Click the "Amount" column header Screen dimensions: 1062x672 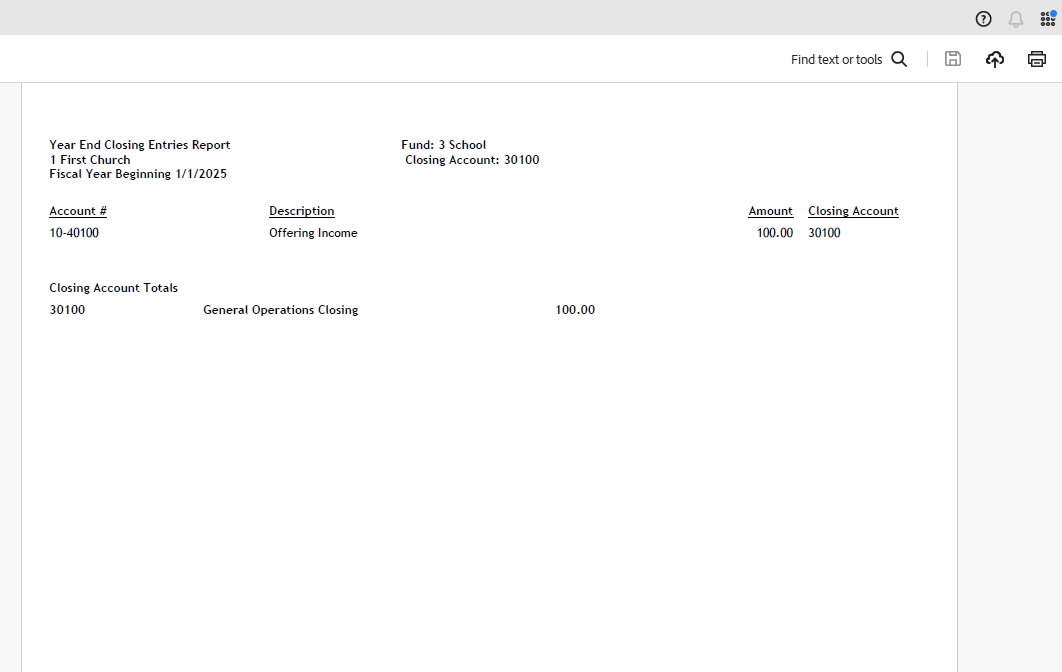click(x=770, y=211)
